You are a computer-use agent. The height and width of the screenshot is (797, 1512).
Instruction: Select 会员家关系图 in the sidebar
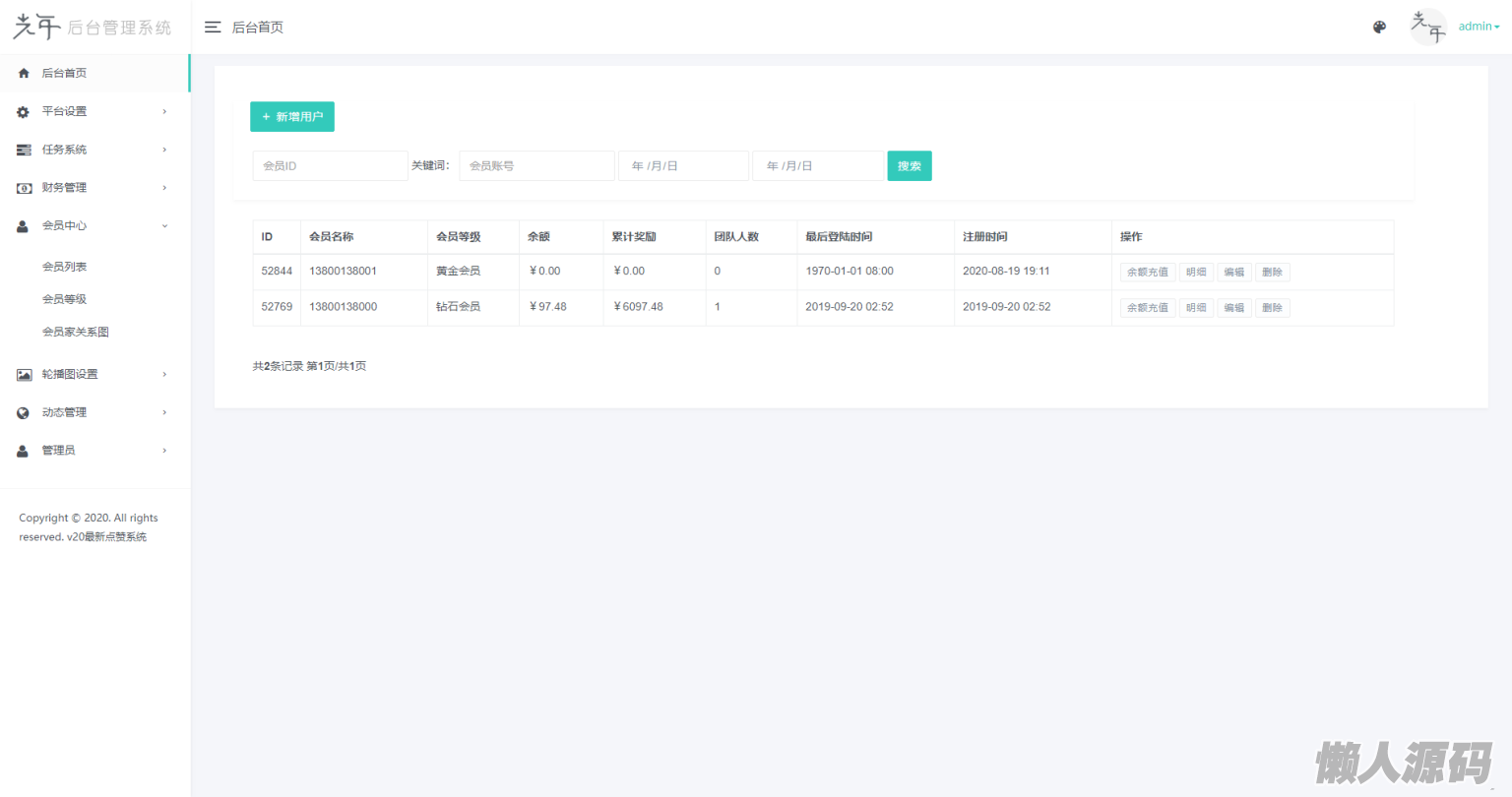click(x=75, y=332)
